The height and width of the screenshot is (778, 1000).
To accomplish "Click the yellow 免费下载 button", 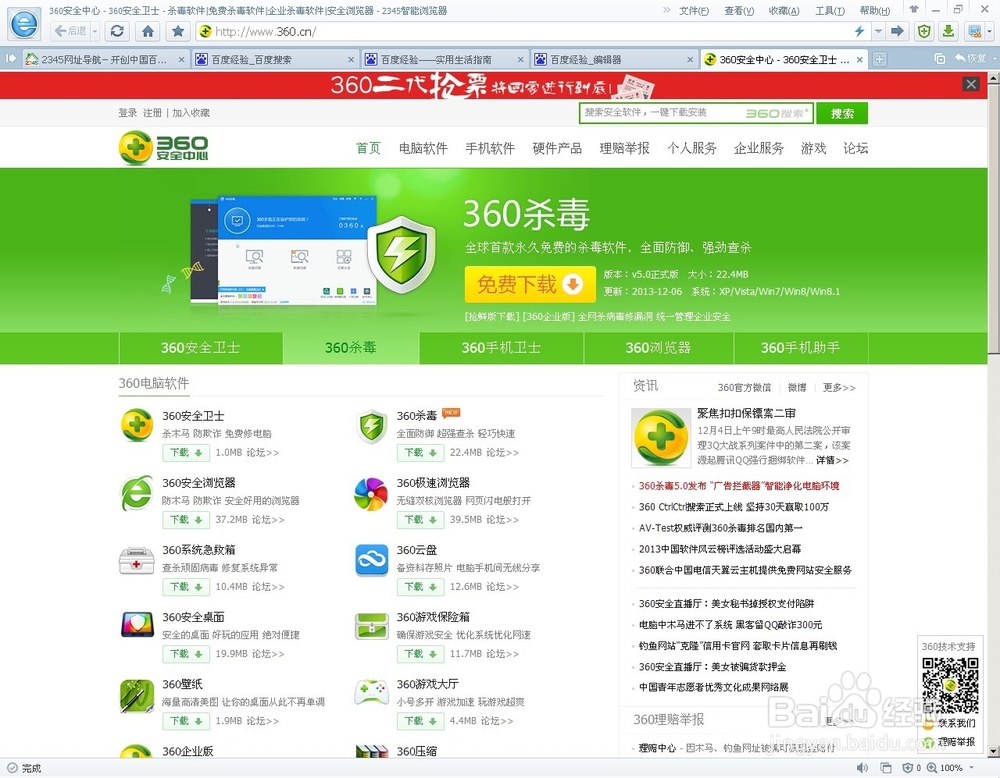I will pos(529,284).
